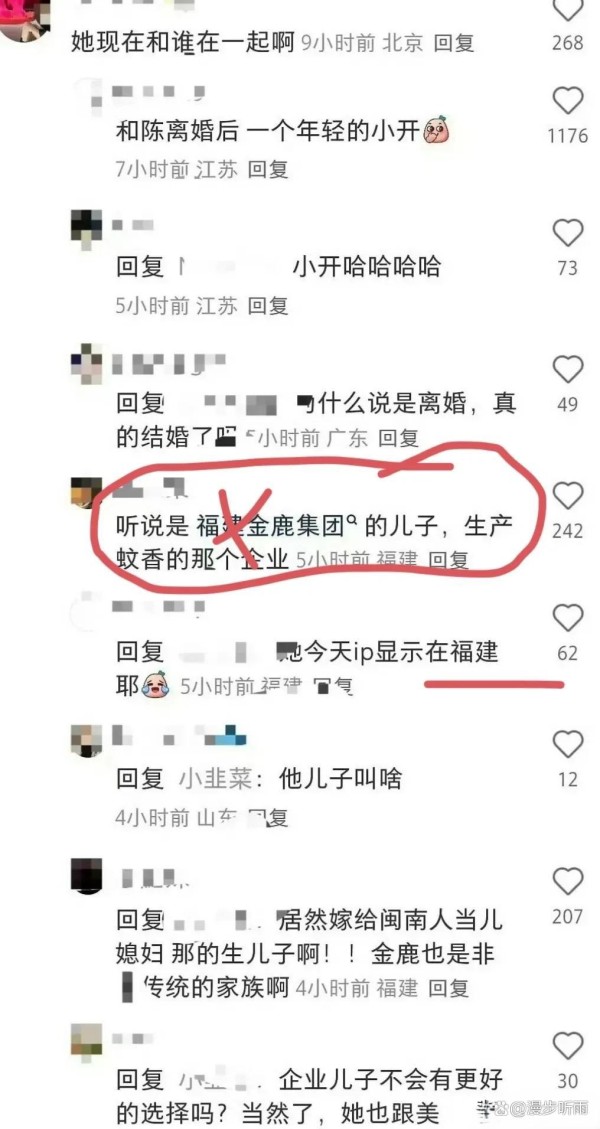Tap heart on the 小开哈哈哈哈 reply
Image resolution: width=600 pixels, height=1129 pixels.
click(568, 233)
